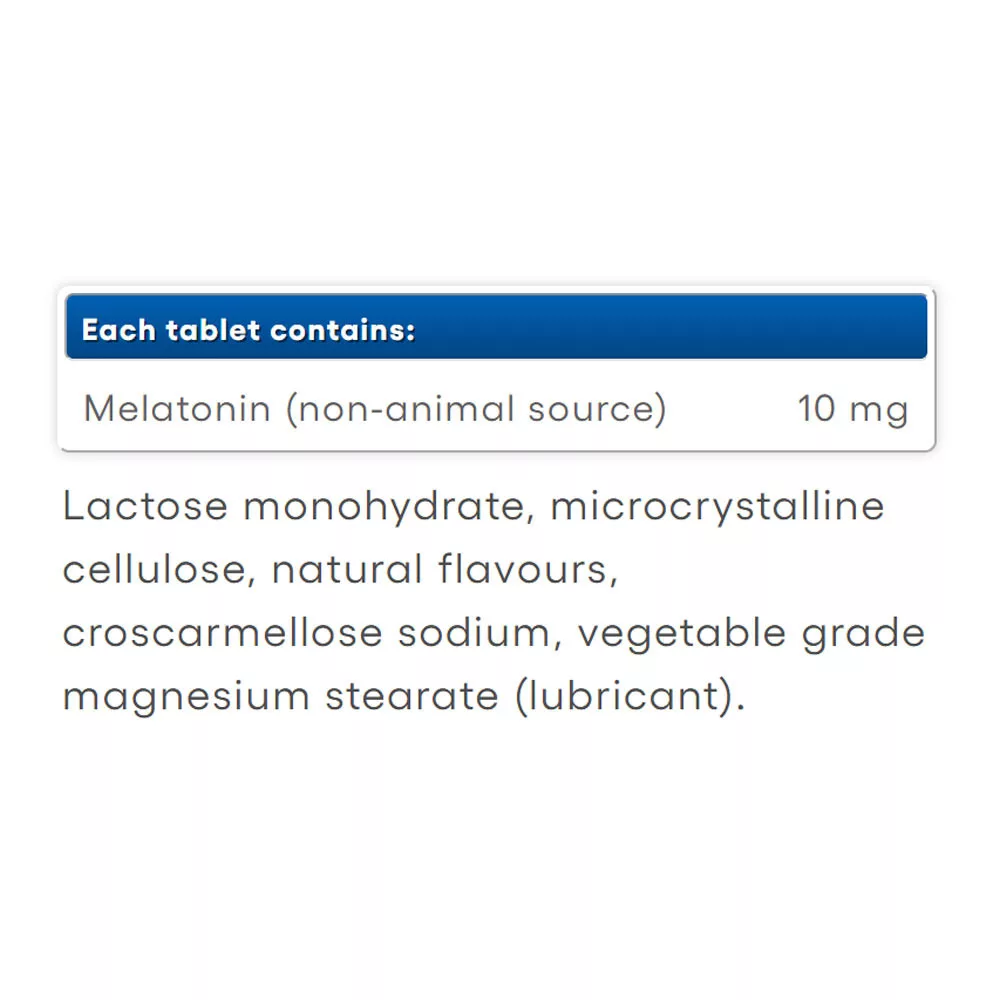Click the "Each tablet contains:" header text
Viewport: 1000px width, 1000px height.
(x=248, y=330)
